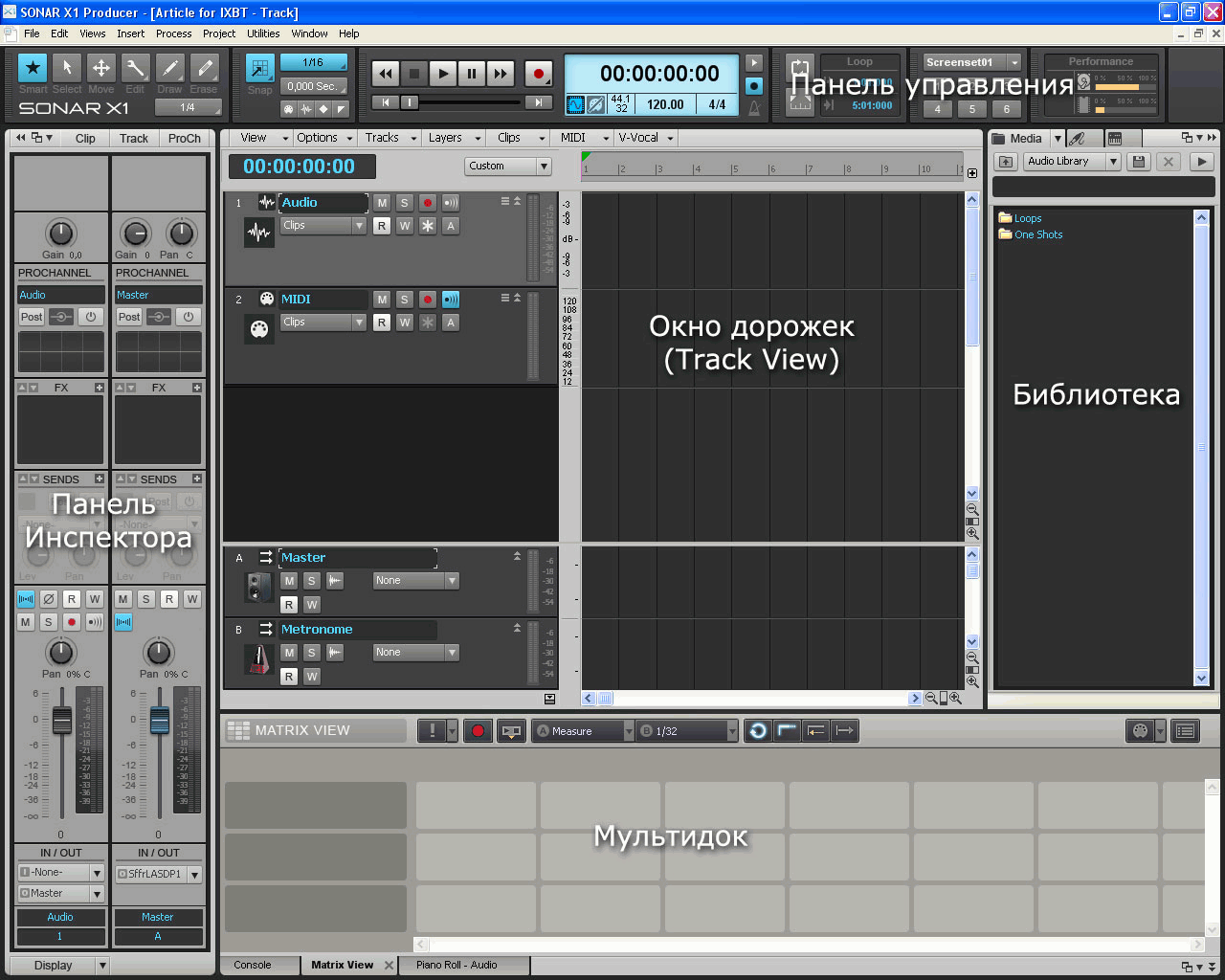Solo the Master bus

click(x=311, y=581)
